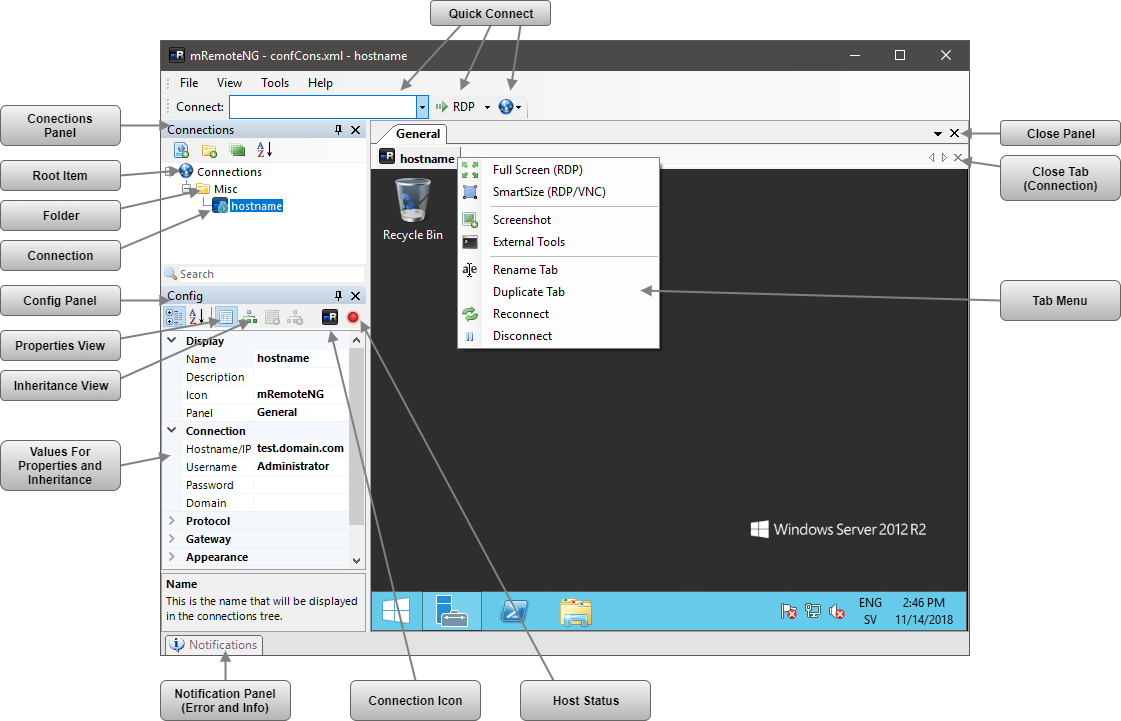Open the Notifications panel at the bottom
Screen dimensions: 1121x721
(213, 645)
